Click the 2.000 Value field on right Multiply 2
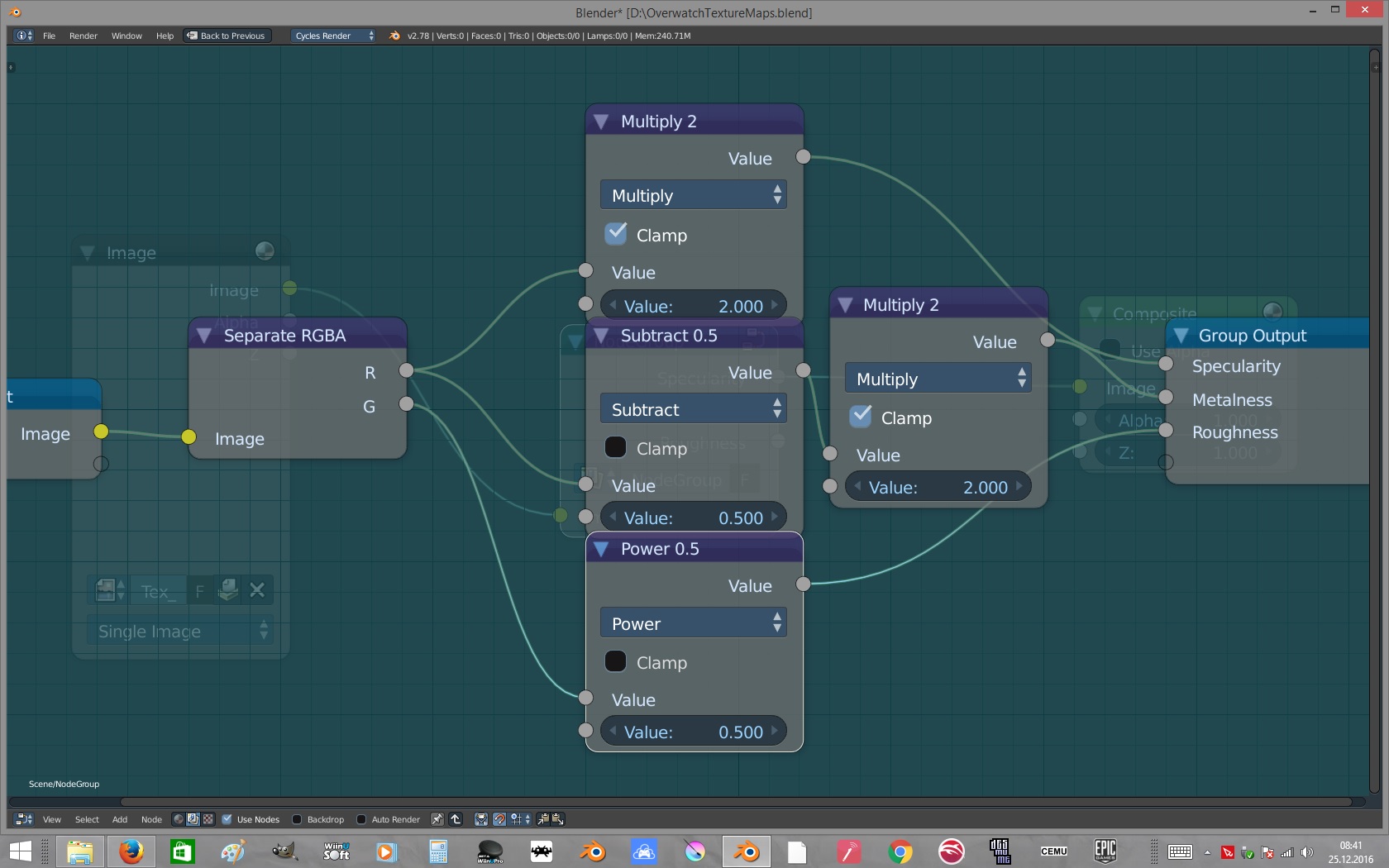The width and height of the screenshot is (1389, 868). pos(938,487)
